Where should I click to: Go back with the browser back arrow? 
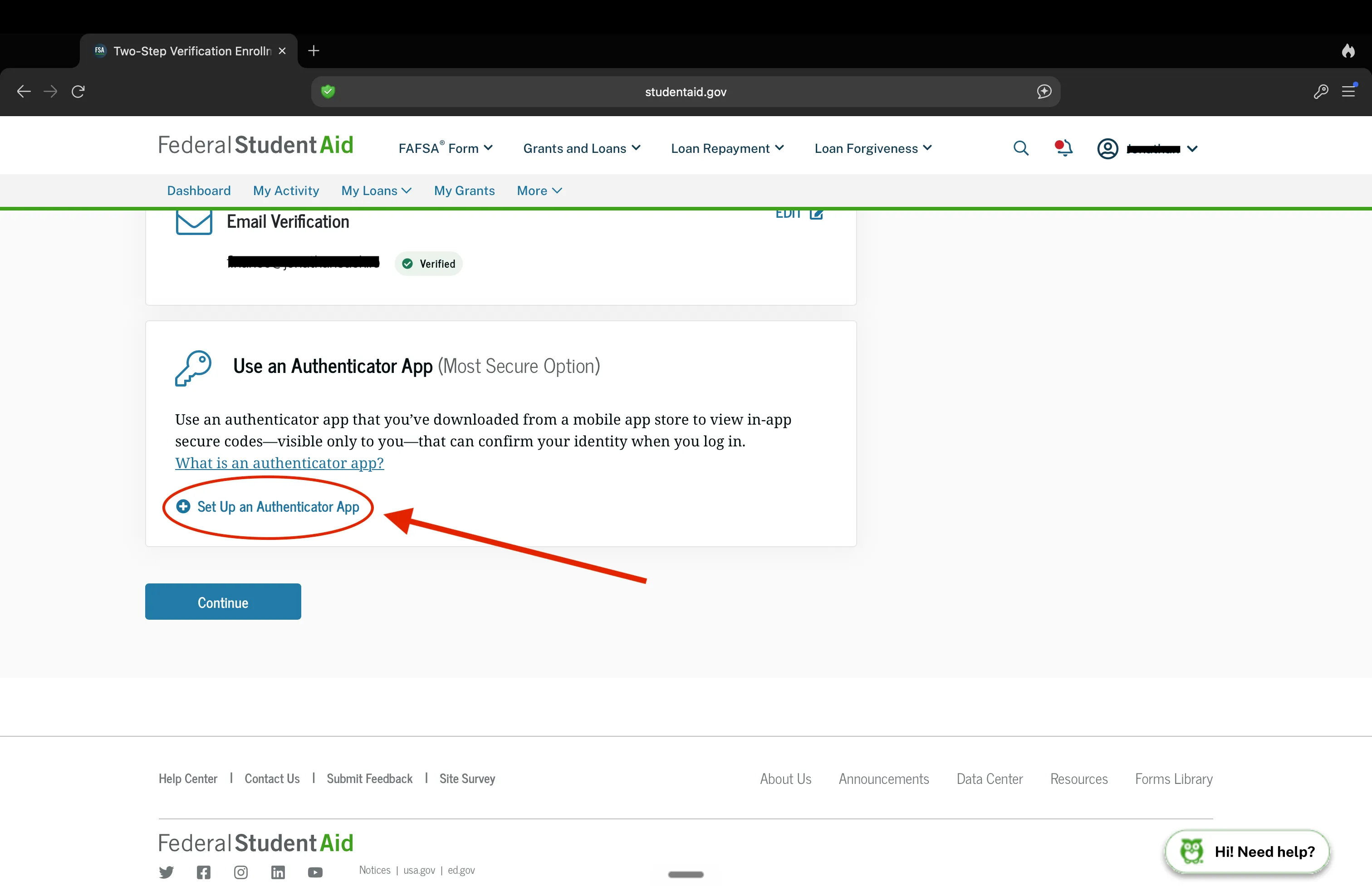coord(24,91)
